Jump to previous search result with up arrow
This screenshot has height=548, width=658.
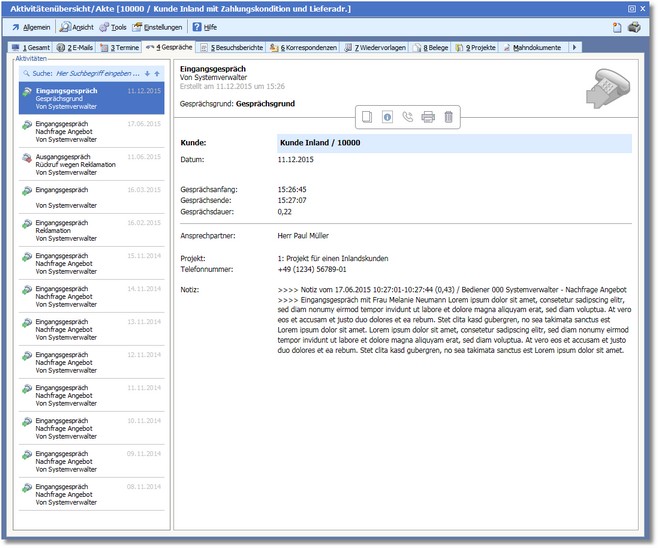pos(156,73)
